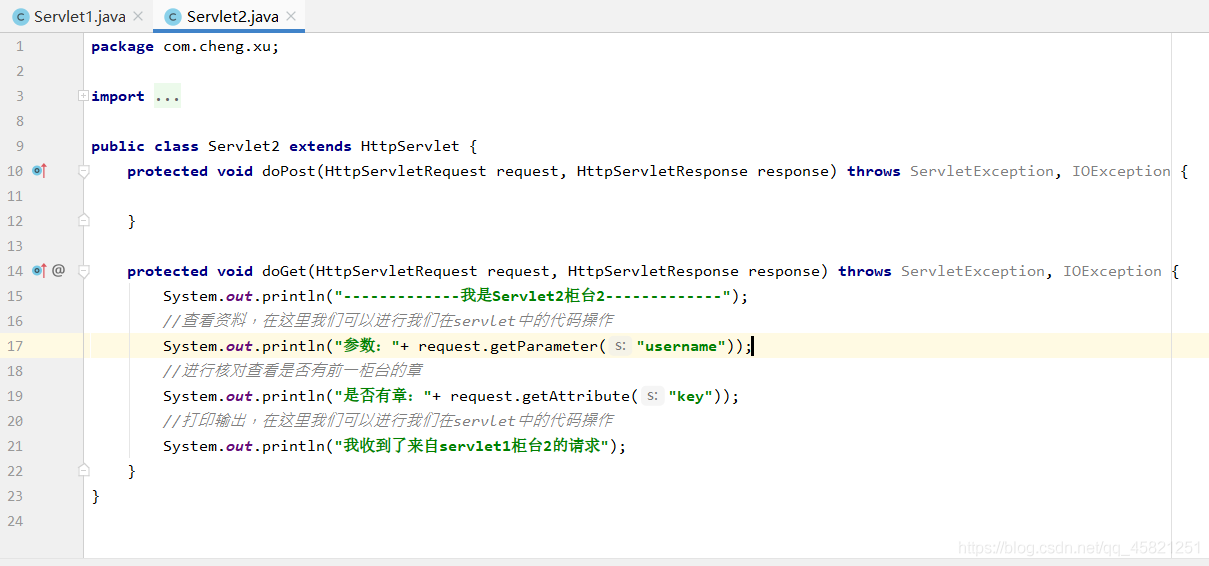Click the Servlet1.java class file icon

pos(20,17)
